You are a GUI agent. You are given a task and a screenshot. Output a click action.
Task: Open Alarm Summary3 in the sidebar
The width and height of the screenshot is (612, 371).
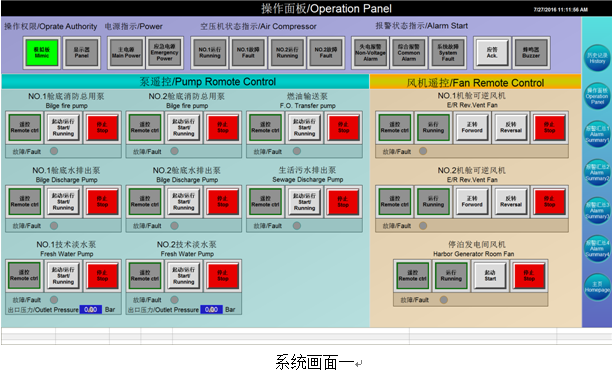(x=597, y=210)
